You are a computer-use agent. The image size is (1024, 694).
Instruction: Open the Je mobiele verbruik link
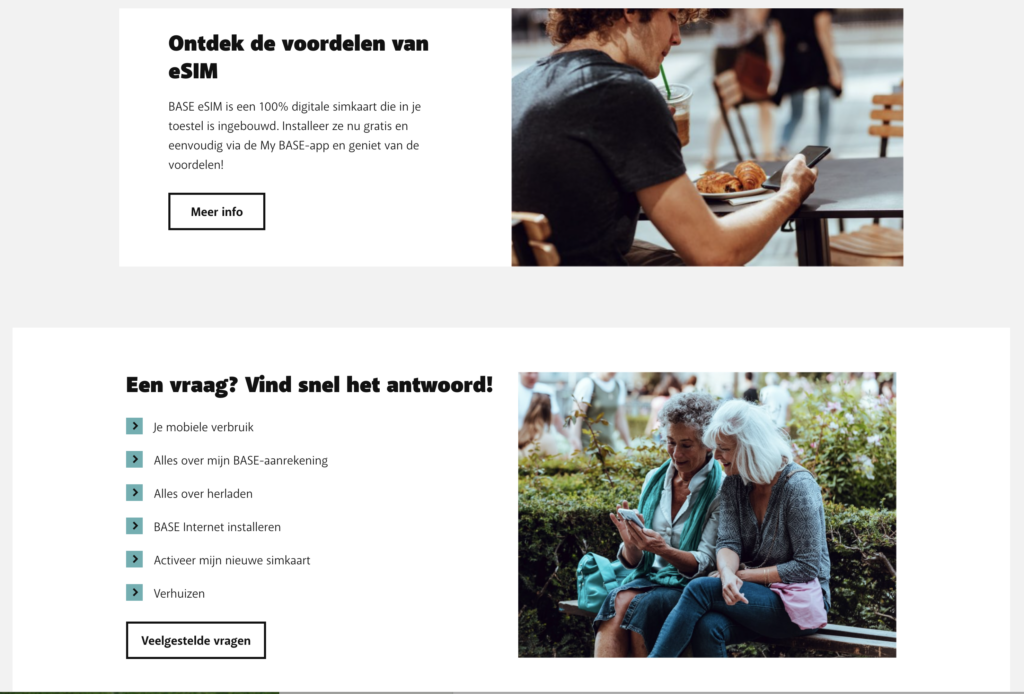click(x=203, y=427)
